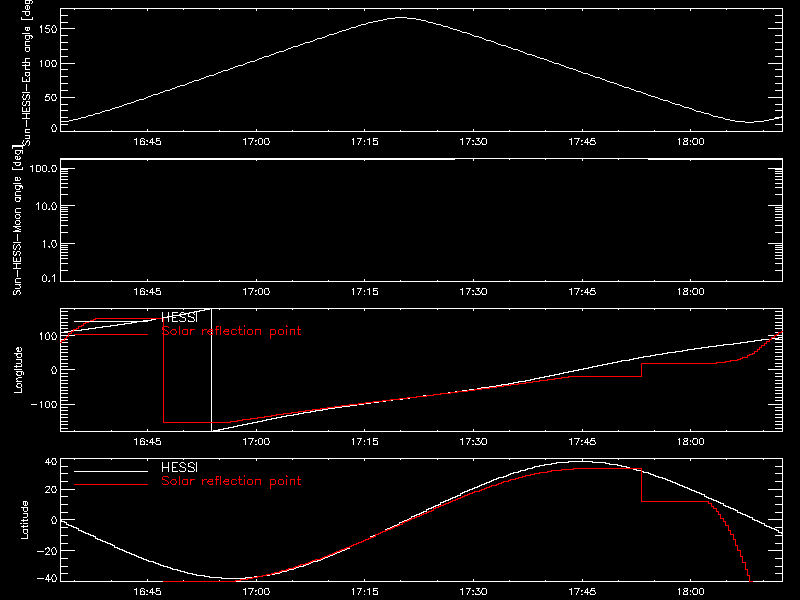This screenshot has height=600, width=800.
Task: Select red Solar reflection point legend in Latitude plot
Action: [231, 481]
